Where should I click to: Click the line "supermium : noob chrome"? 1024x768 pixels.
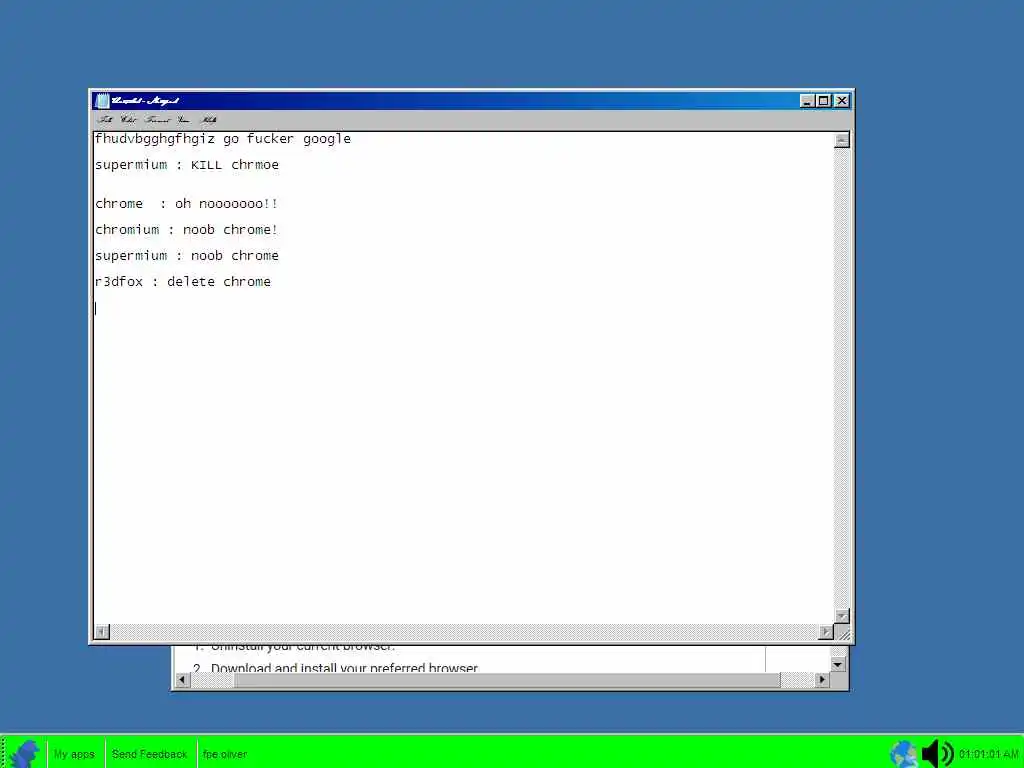[x=187, y=255]
